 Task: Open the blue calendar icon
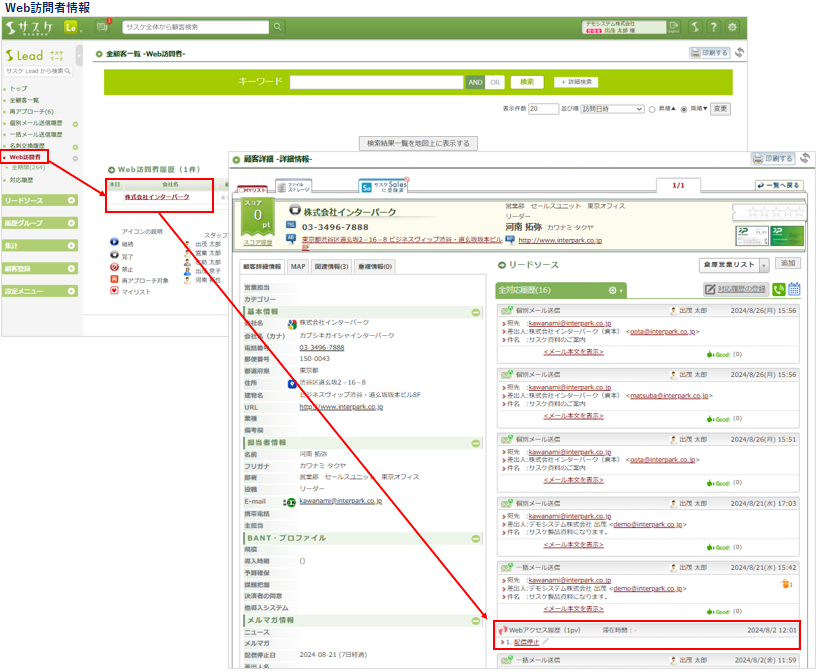point(794,289)
